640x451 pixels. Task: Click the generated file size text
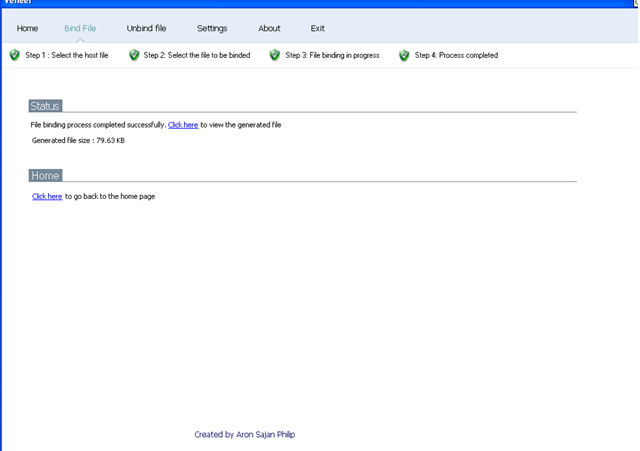coord(78,140)
